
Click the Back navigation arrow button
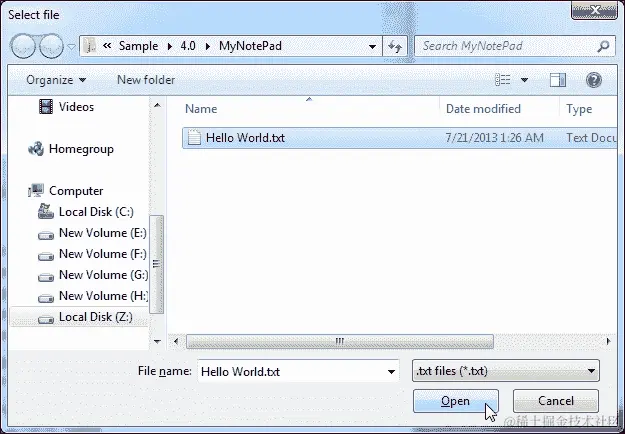(23, 46)
